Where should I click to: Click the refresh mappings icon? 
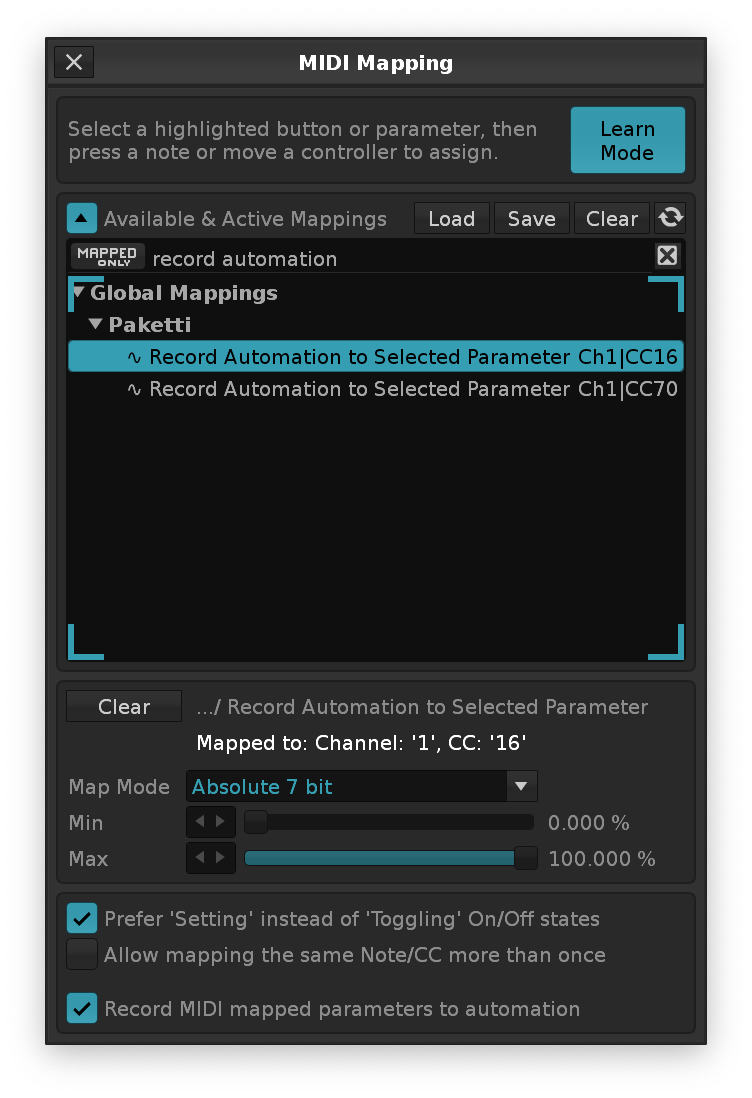point(670,218)
